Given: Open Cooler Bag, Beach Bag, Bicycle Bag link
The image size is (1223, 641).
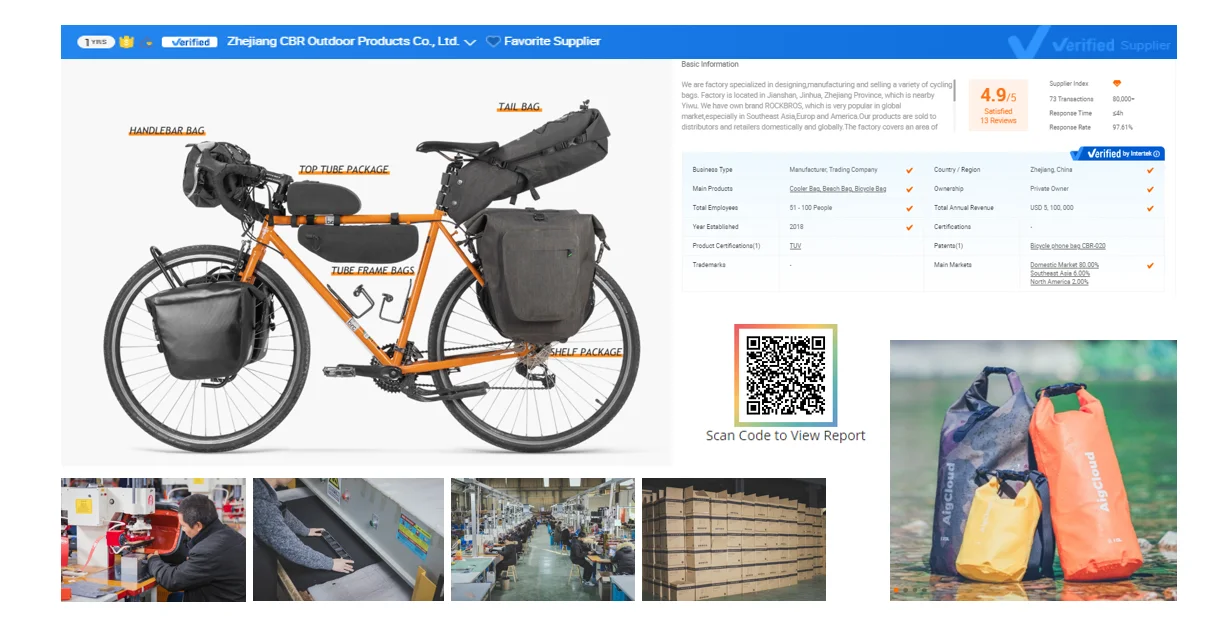Looking at the screenshot, I should 838,189.
